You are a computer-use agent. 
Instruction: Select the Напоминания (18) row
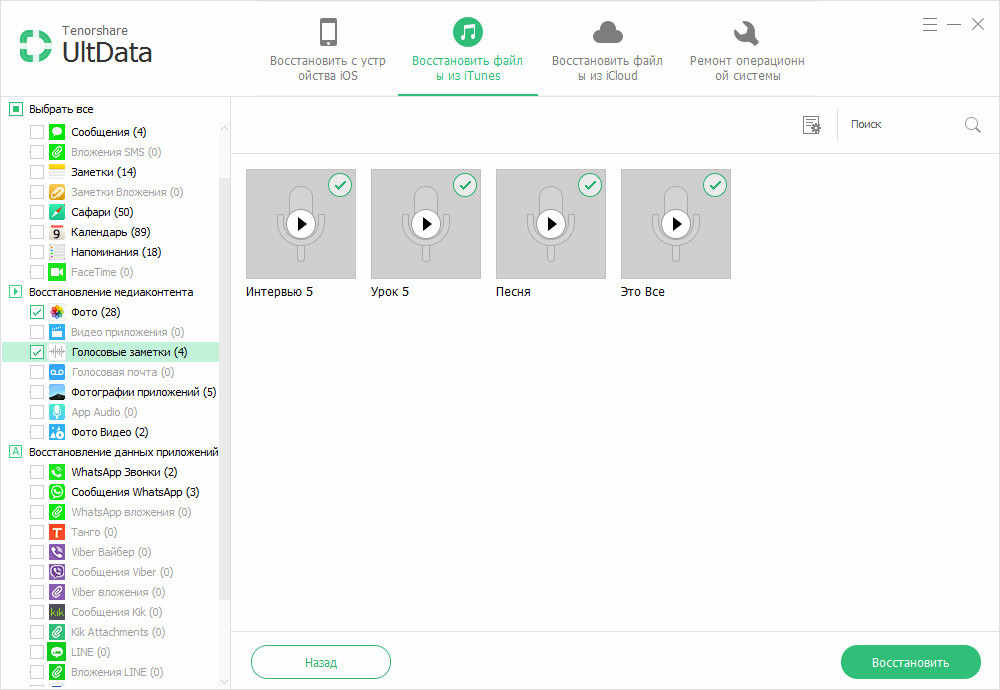click(x=110, y=252)
